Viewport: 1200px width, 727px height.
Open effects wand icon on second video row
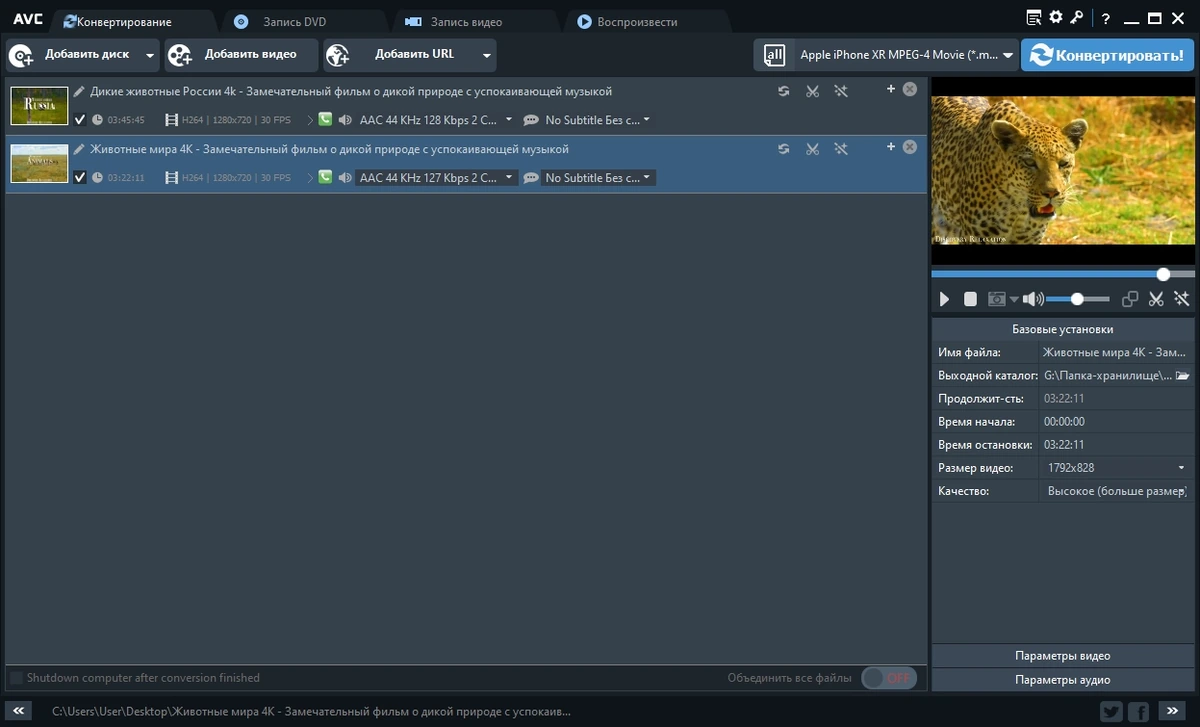(841, 149)
